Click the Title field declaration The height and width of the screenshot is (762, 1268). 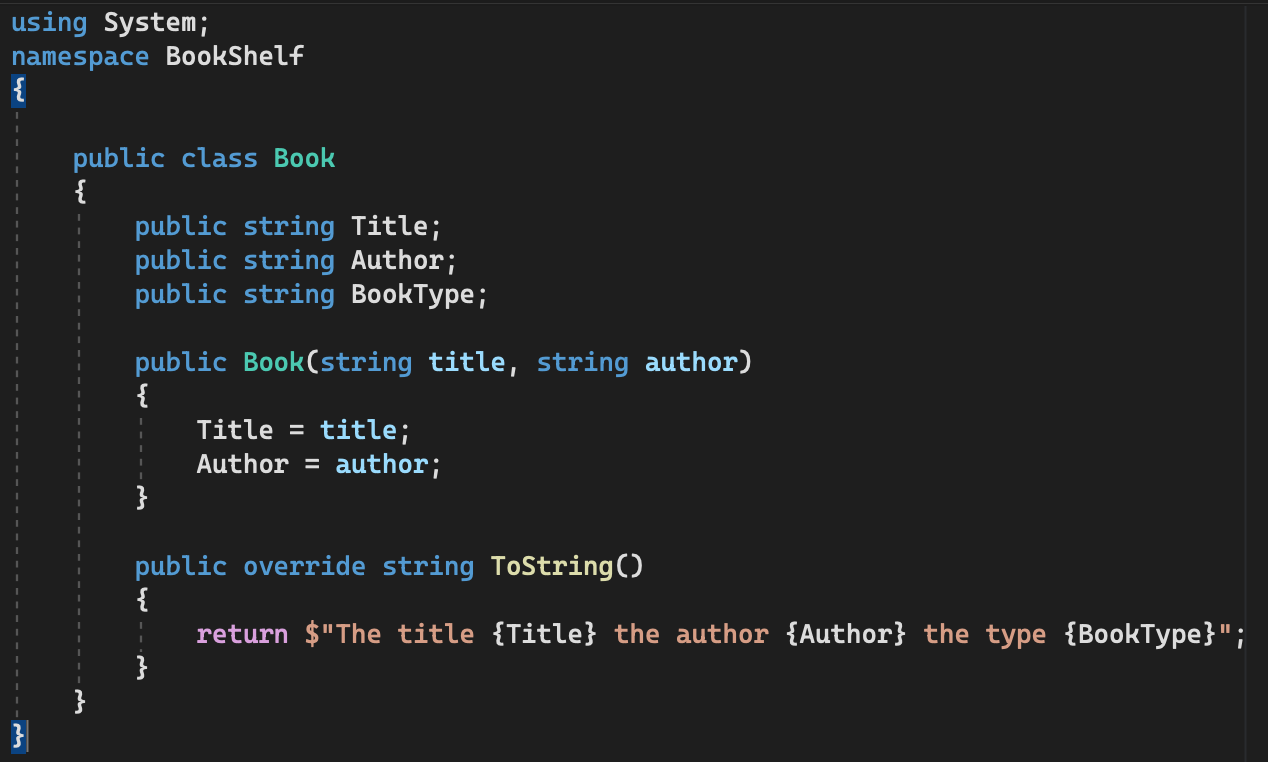(389, 226)
